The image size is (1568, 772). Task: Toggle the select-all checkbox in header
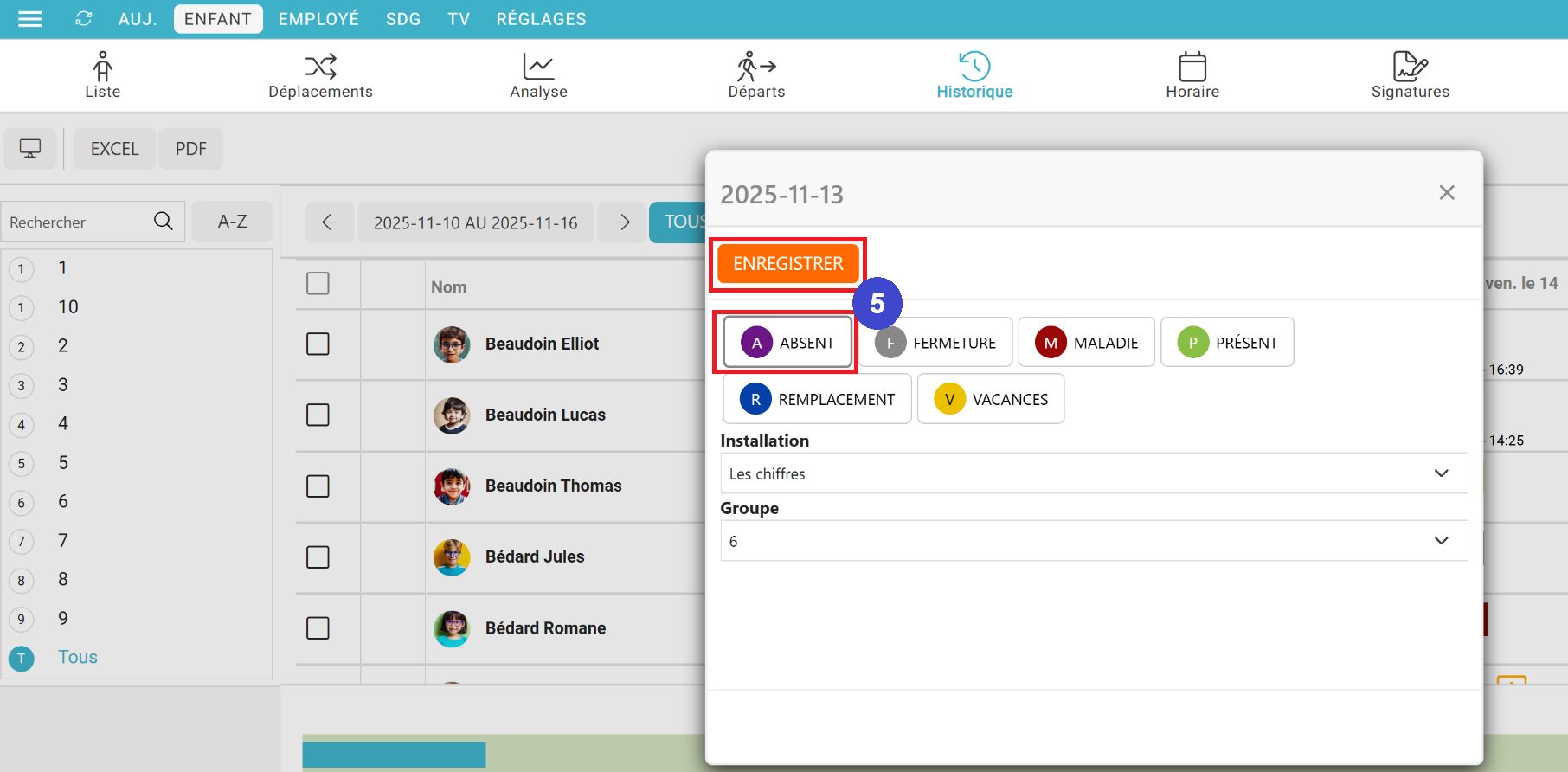pyautogui.click(x=318, y=284)
